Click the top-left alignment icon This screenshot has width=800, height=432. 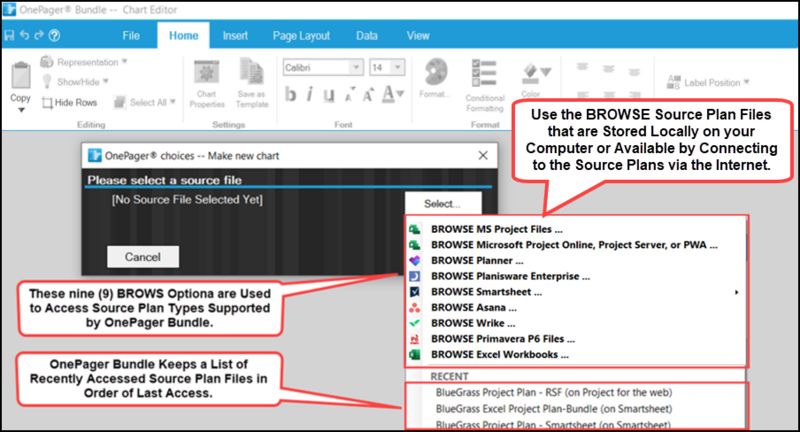[x=582, y=67]
